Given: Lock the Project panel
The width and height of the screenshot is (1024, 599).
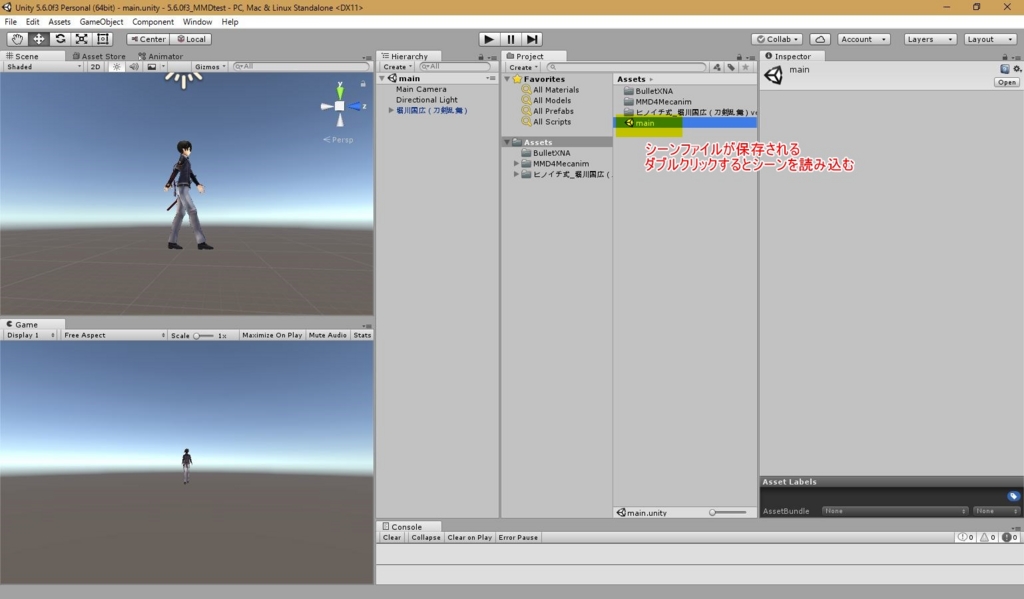Looking at the screenshot, I should [x=739, y=57].
